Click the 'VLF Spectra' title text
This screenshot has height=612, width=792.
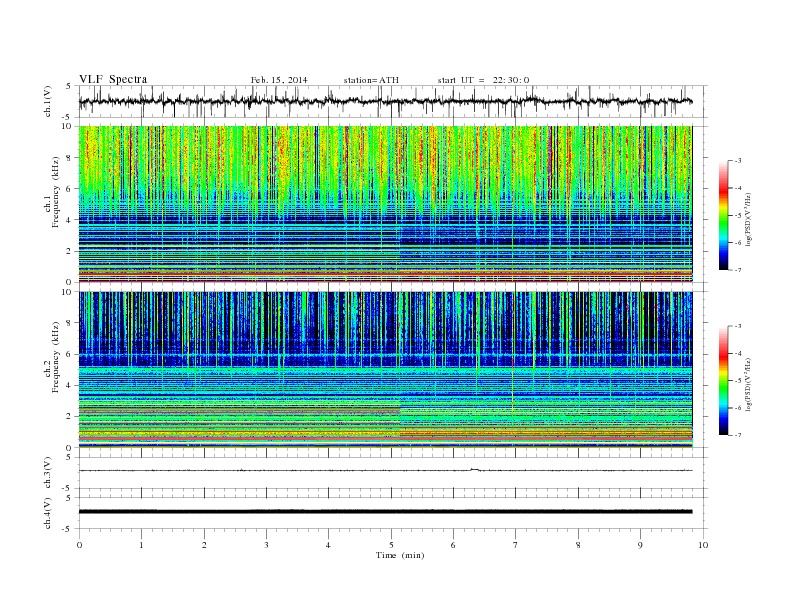click(x=113, y=79)
